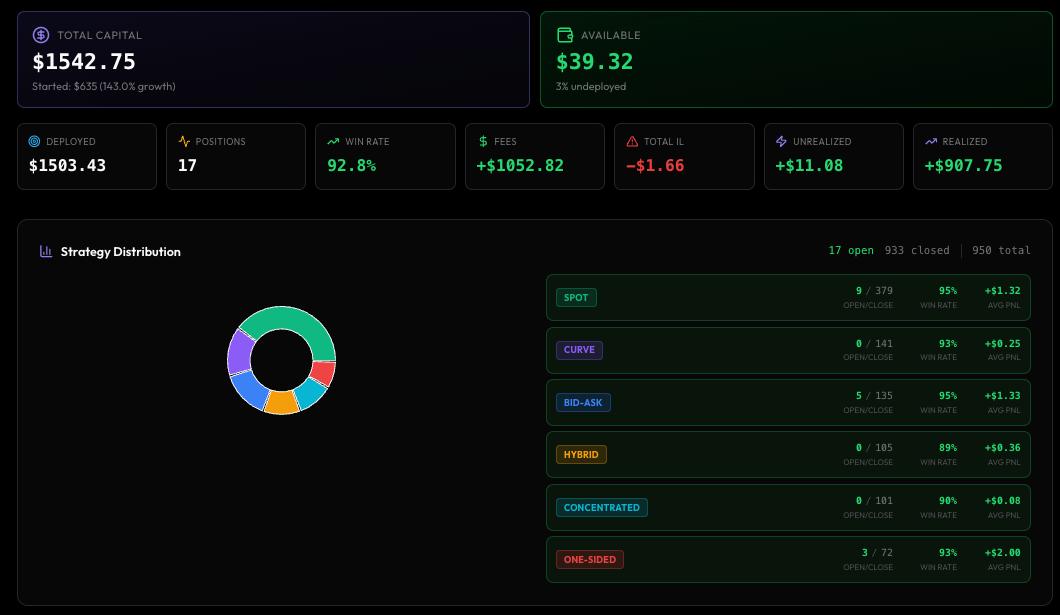Click SPOT's 9 / 379 open/close value
The image size is (1060, 615).
[x=874, y=291]
